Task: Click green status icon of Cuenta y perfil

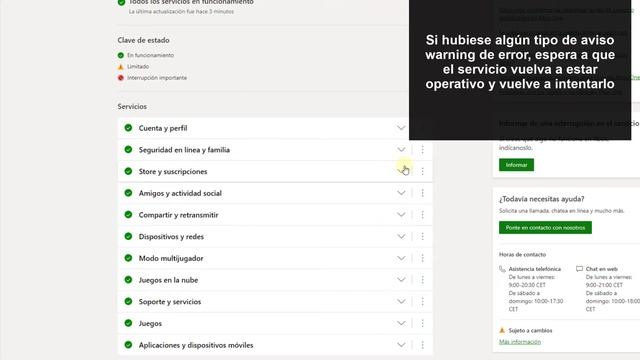Action: 128,128
